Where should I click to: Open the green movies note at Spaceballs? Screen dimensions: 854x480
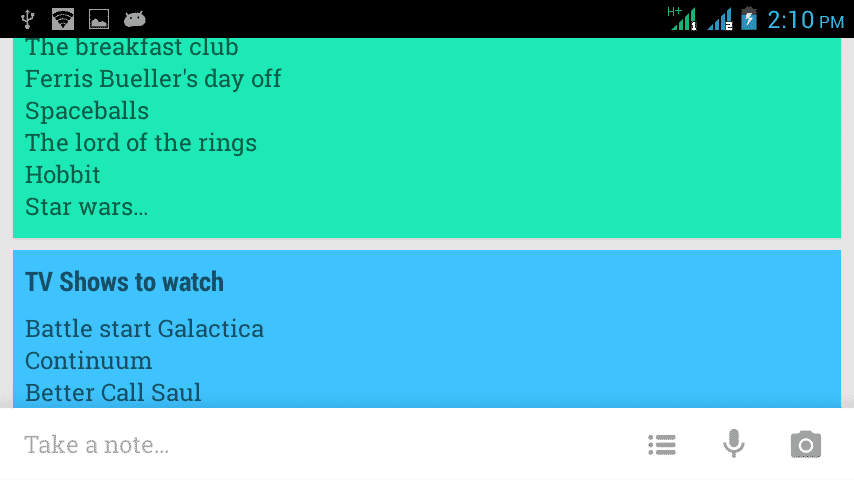click(x=87, y=111)
